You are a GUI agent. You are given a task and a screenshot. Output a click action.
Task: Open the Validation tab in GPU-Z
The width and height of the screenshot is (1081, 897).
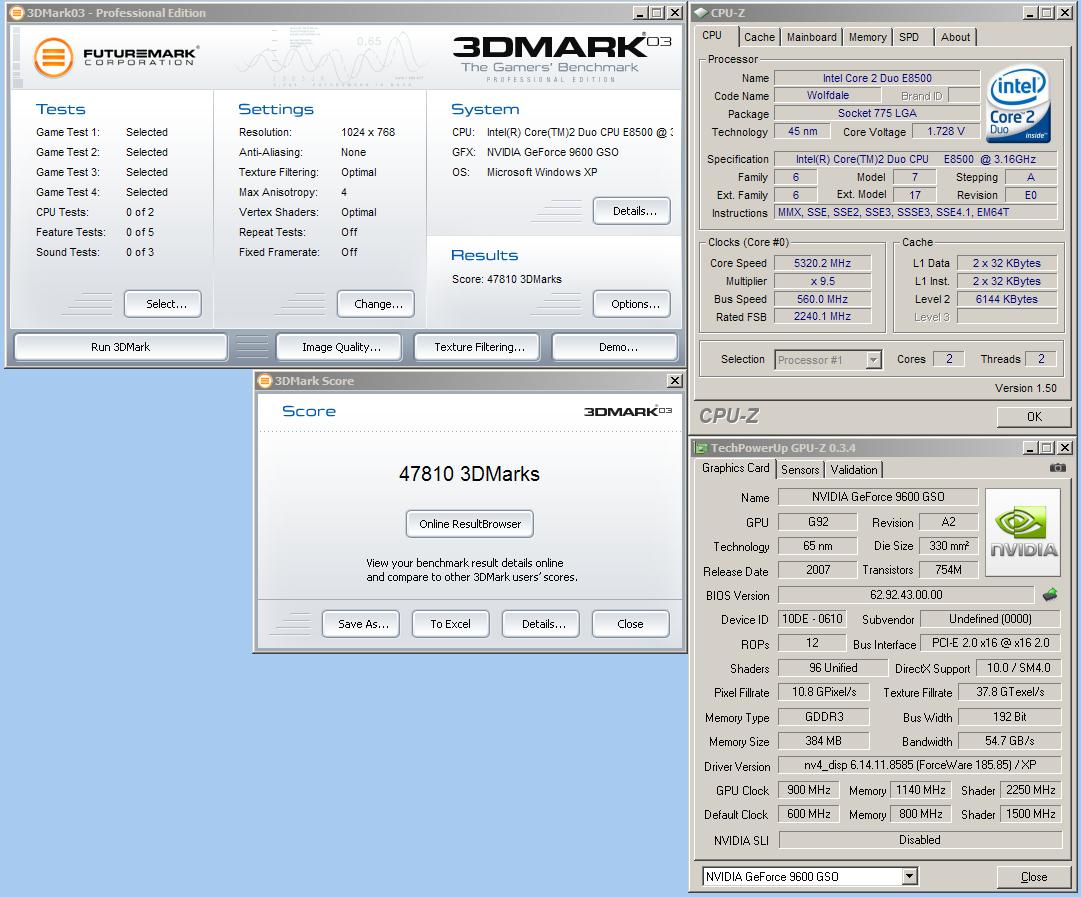[x=853, y=470]
